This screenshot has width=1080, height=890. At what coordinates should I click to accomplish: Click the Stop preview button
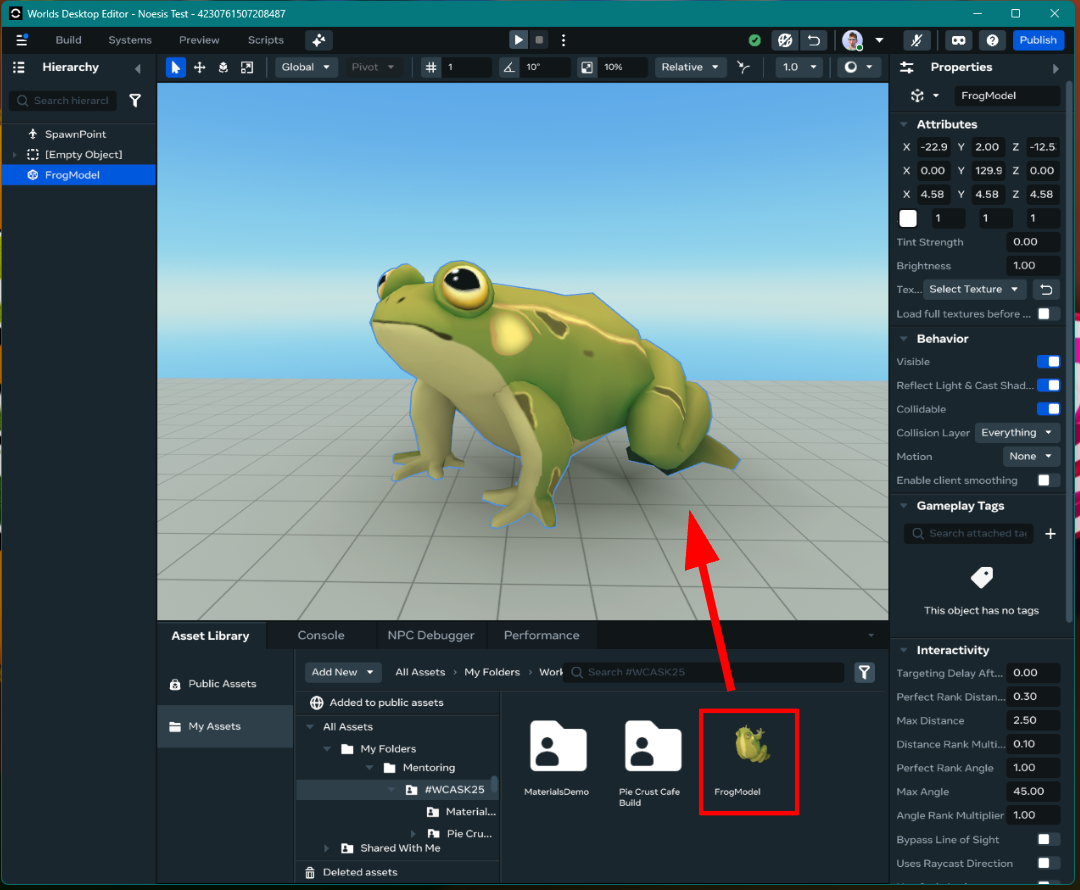pyautogui.click(x=540, y=40)
